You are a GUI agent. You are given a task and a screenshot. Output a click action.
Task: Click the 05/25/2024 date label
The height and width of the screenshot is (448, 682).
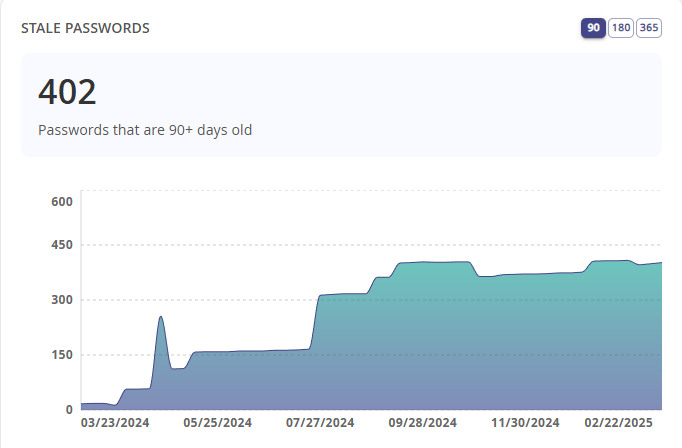[x=218, y=423]
